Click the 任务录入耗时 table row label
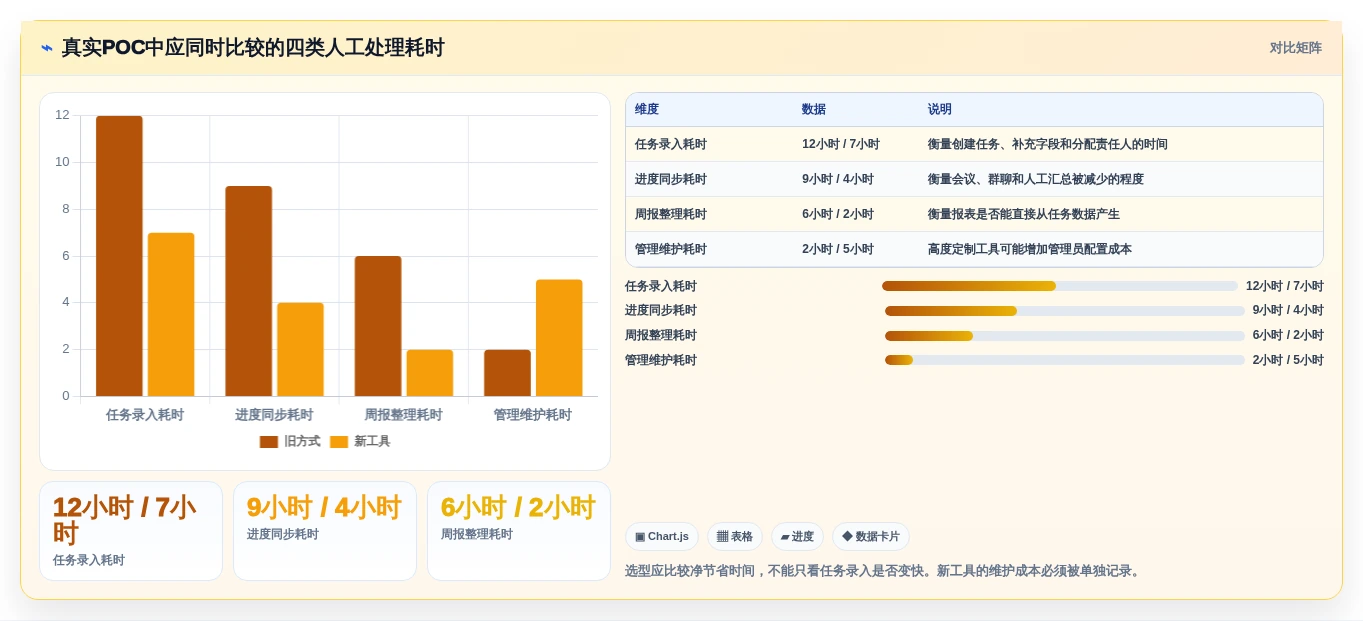 coord(671,145)
